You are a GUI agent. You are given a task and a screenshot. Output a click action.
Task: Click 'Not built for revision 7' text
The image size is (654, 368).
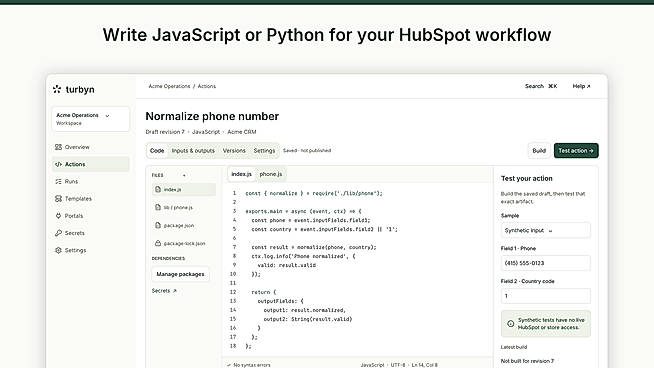(x=528, y=361)
